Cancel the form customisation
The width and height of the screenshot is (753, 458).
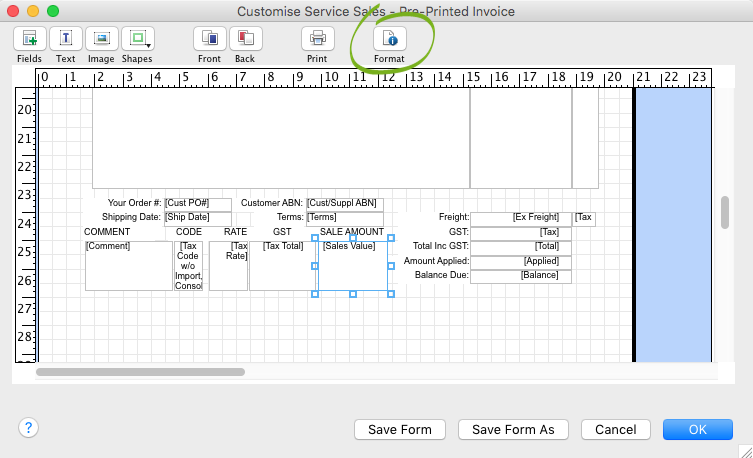pyautogui.click(x=615, y=429)
